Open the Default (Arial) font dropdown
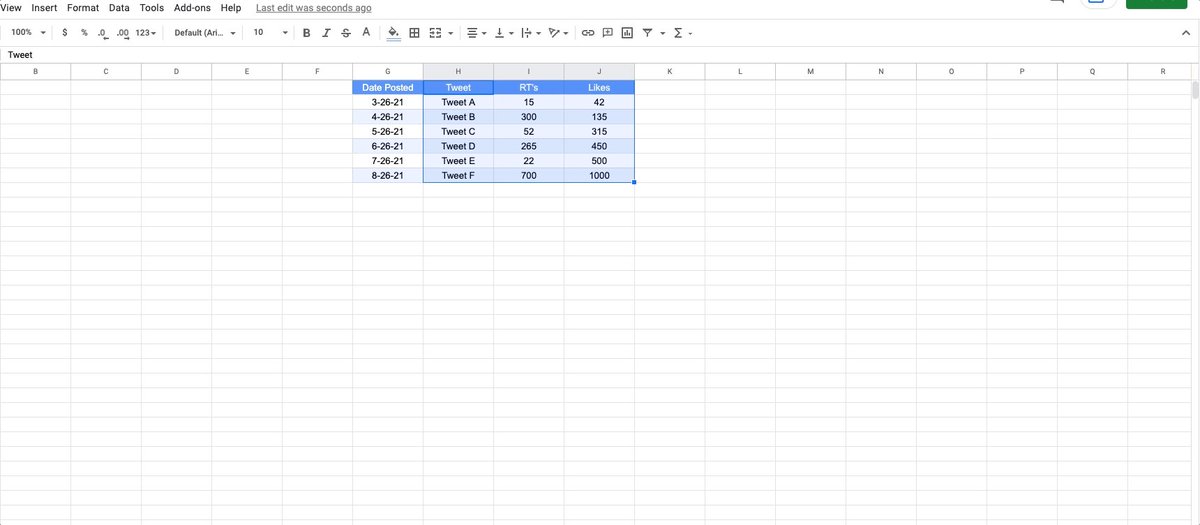The width and height of the screenshot is (1200, 525). click(x=205, y=33)
